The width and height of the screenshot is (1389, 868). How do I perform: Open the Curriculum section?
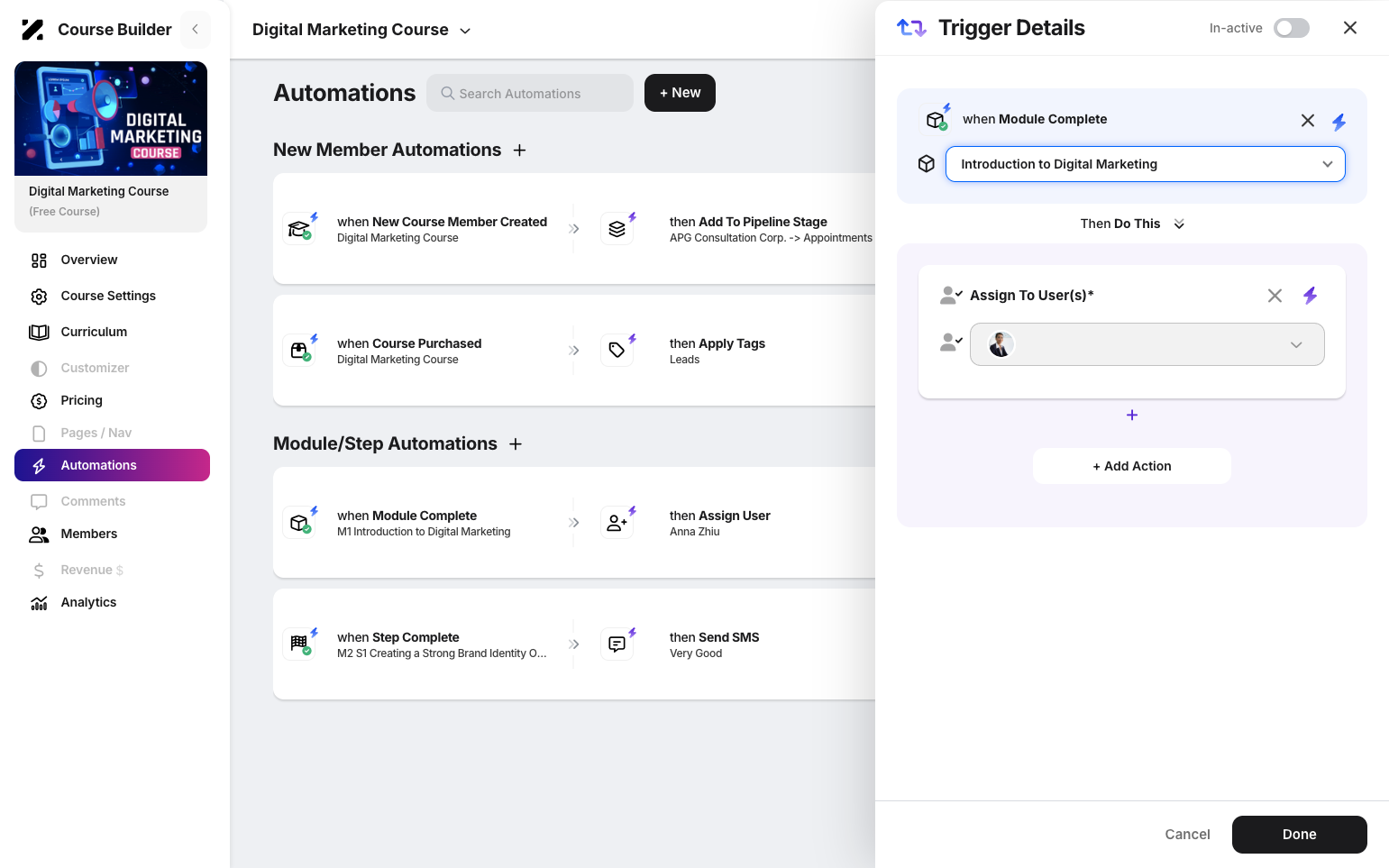[112, 332]
